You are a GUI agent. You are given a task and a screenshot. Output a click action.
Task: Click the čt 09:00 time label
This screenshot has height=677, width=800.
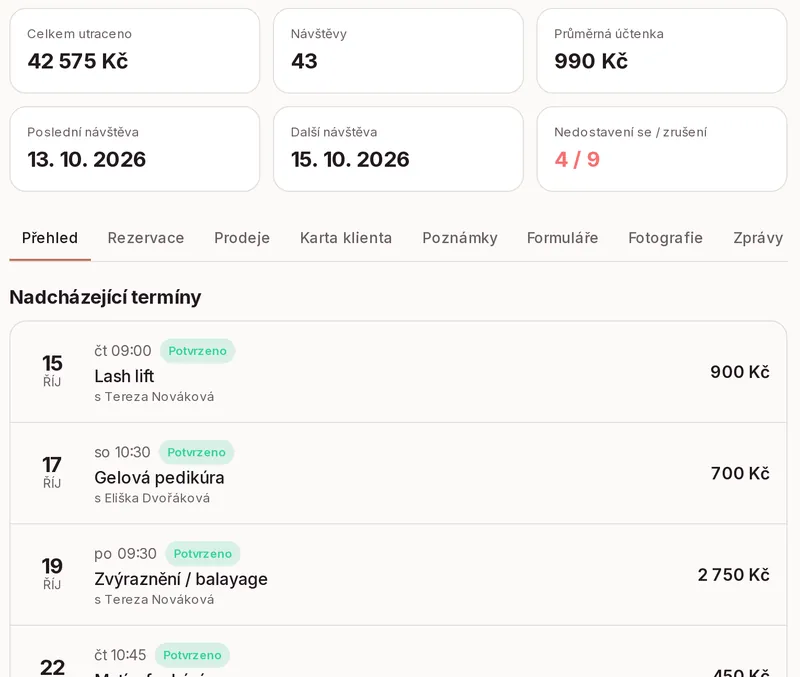123,351
